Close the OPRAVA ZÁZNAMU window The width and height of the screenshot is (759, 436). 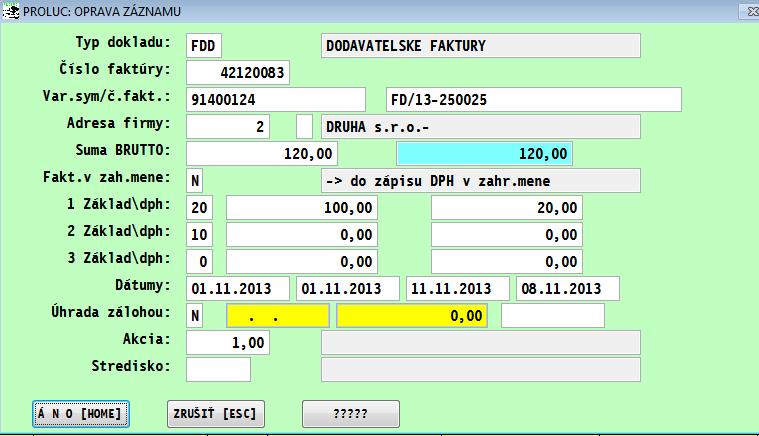click(x=746, y=9)
